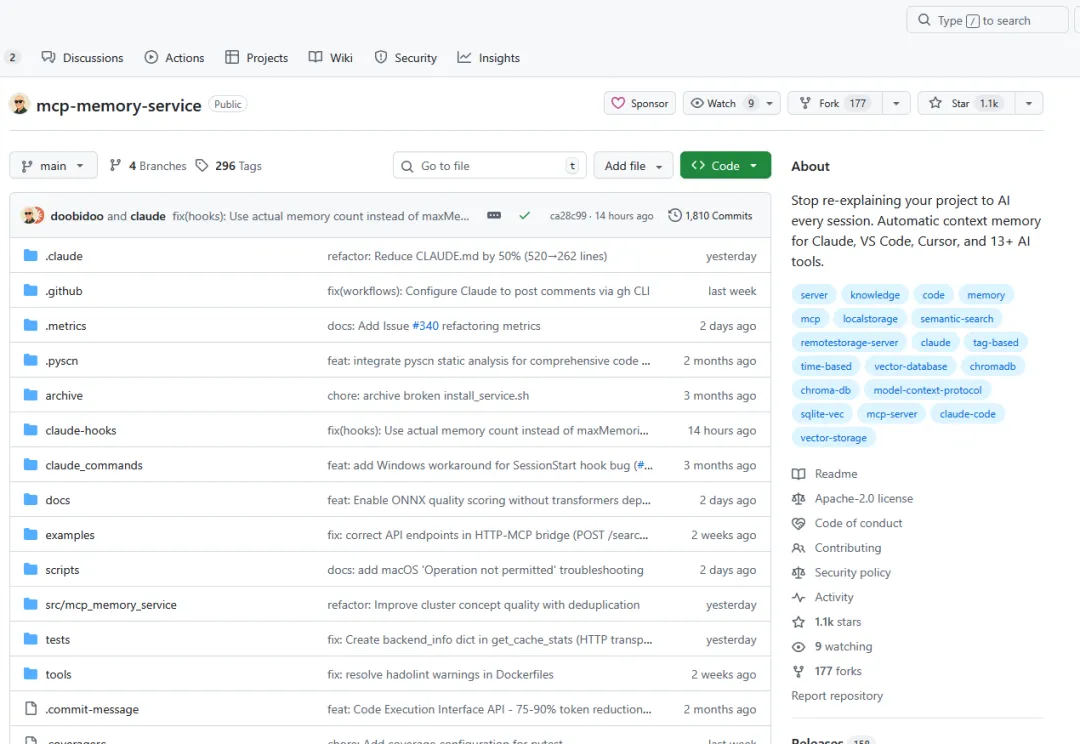Click the .commit-message file icon

[x=30, y=708]
